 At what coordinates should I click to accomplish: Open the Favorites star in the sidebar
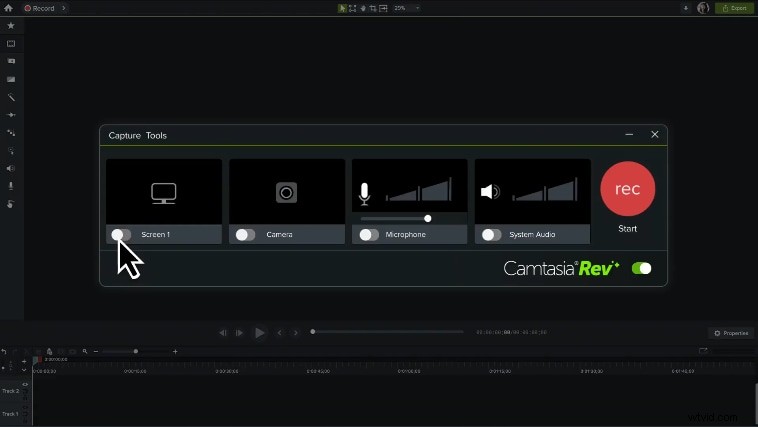tap(11, 26)
